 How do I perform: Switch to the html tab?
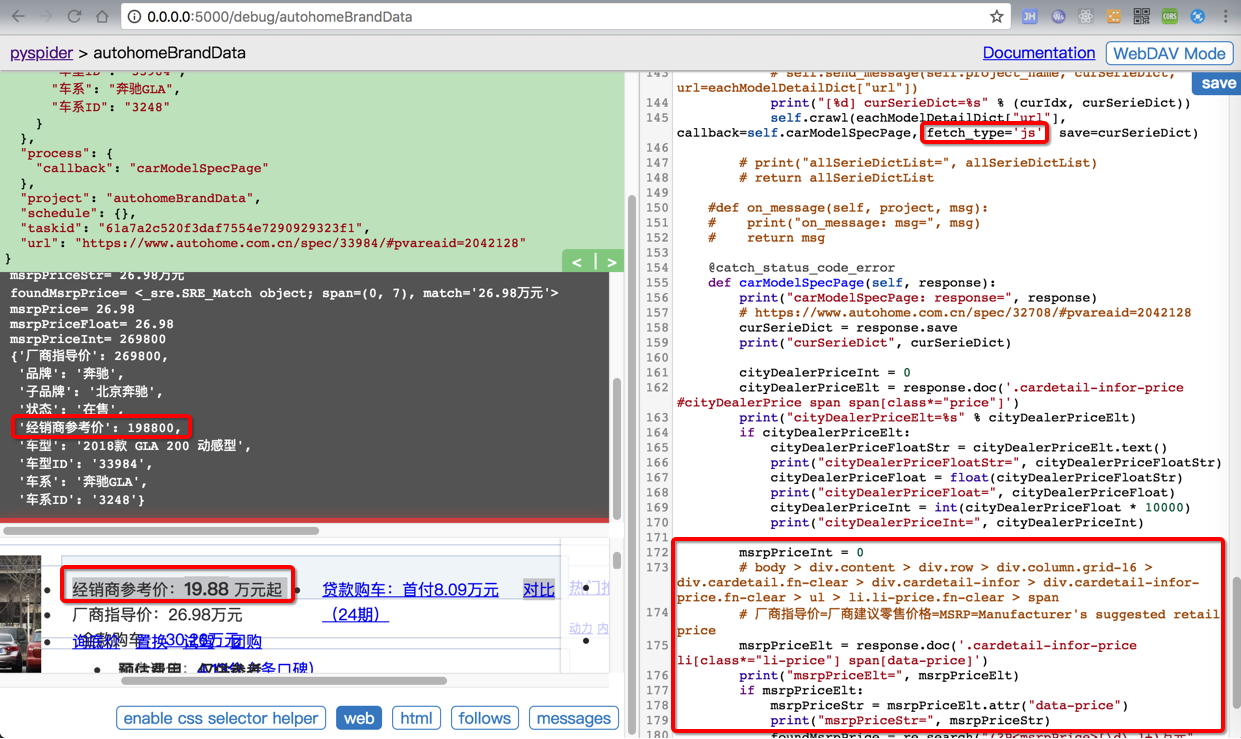(x=416, y=718)
